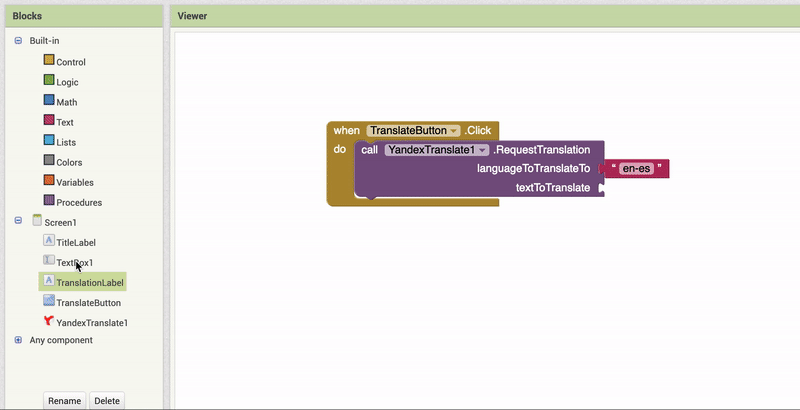The image size is (800, 410).
Task: Click the Any component heading text
Action: (61, 340)
